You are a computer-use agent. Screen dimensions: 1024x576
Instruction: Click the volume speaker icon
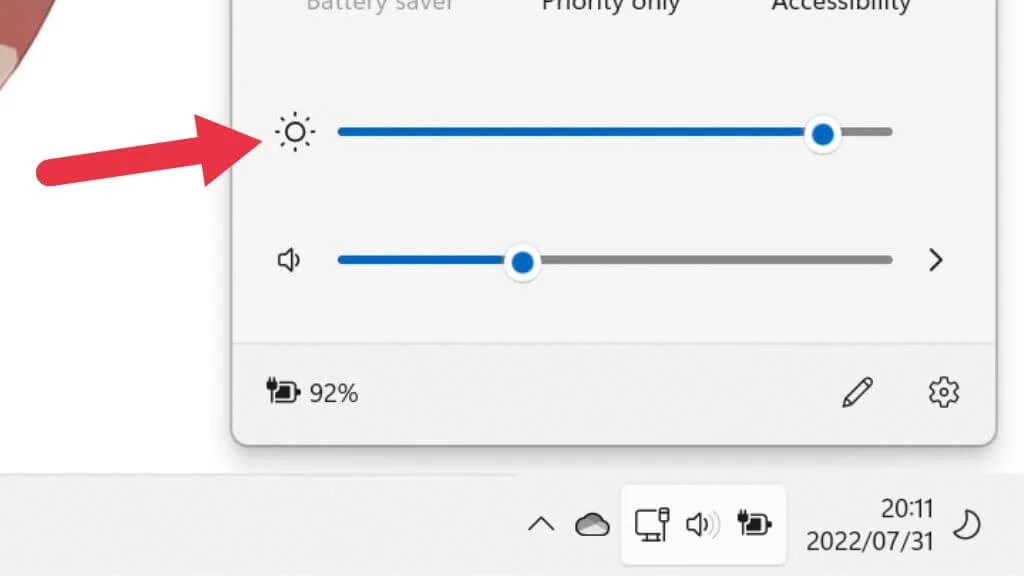pyautogui.click(x=288, y=260)
